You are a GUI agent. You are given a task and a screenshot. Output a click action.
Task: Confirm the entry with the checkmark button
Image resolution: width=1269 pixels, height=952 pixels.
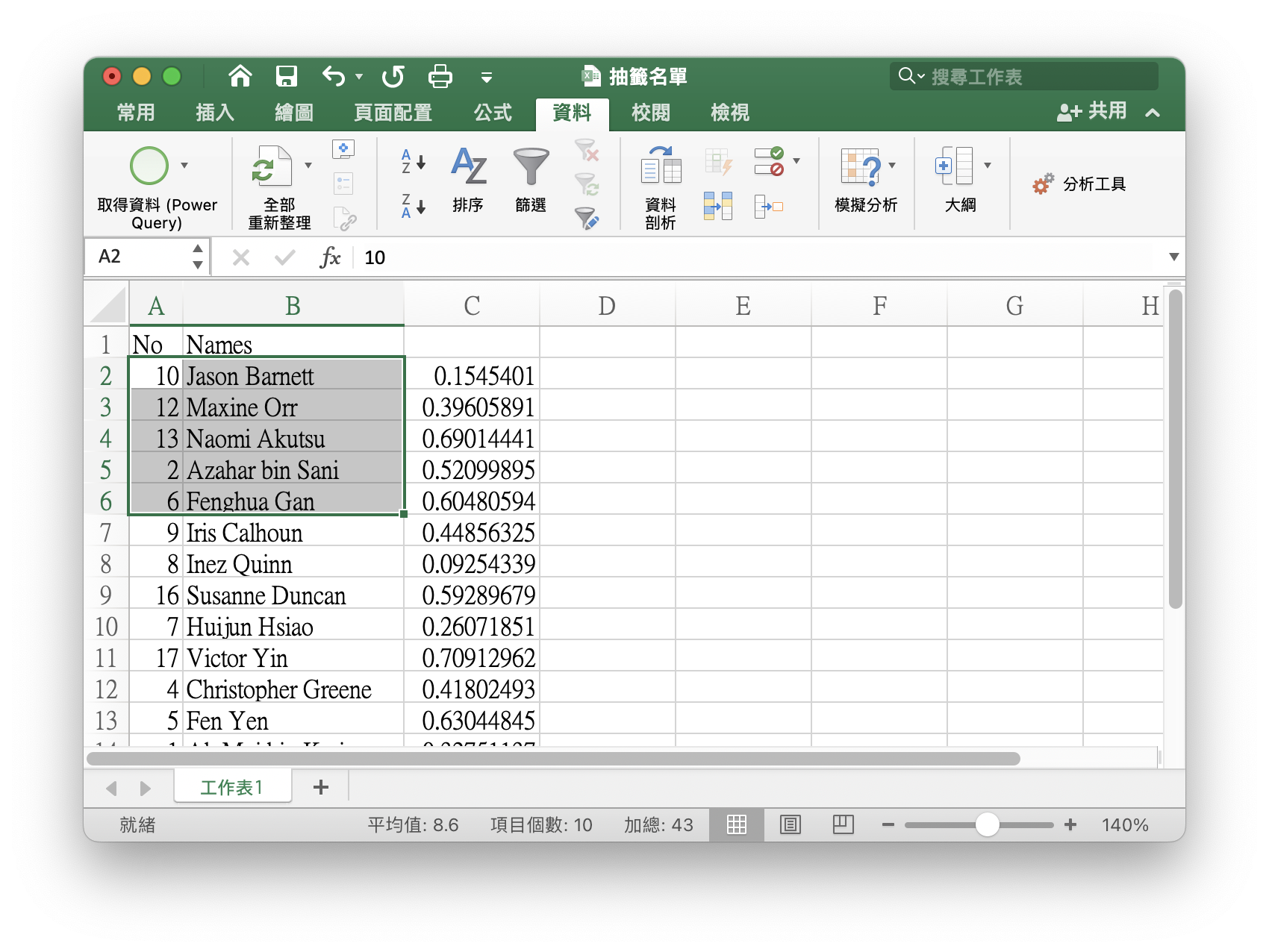coord(284,257)
